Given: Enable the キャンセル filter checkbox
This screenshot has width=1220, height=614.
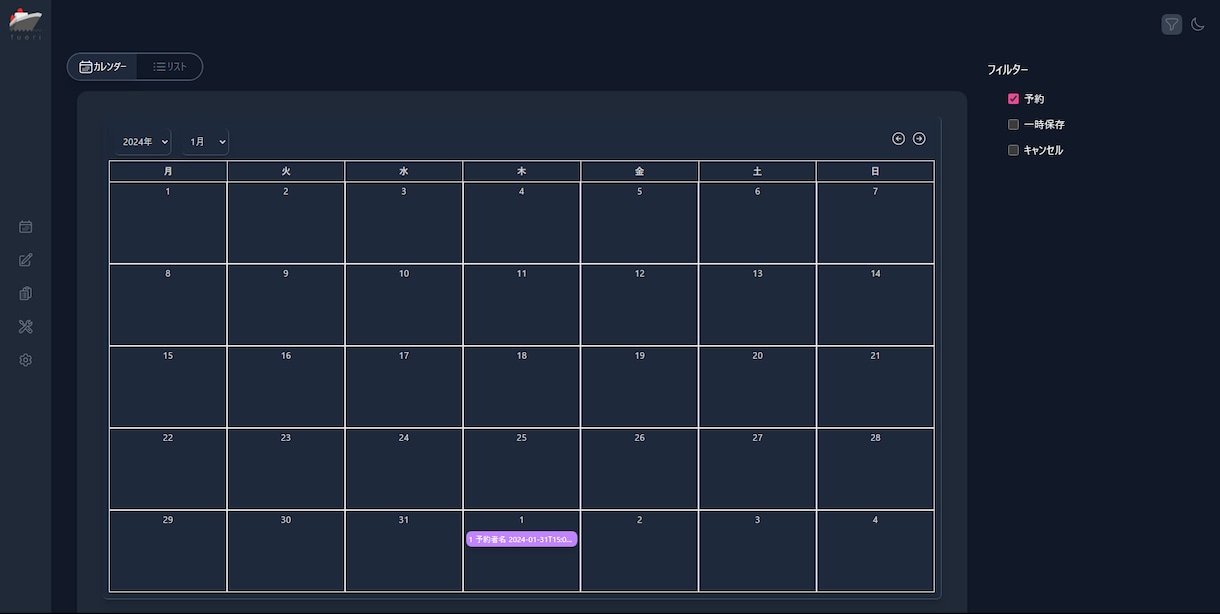Looking at the screenshot, I should [1013, 150].
